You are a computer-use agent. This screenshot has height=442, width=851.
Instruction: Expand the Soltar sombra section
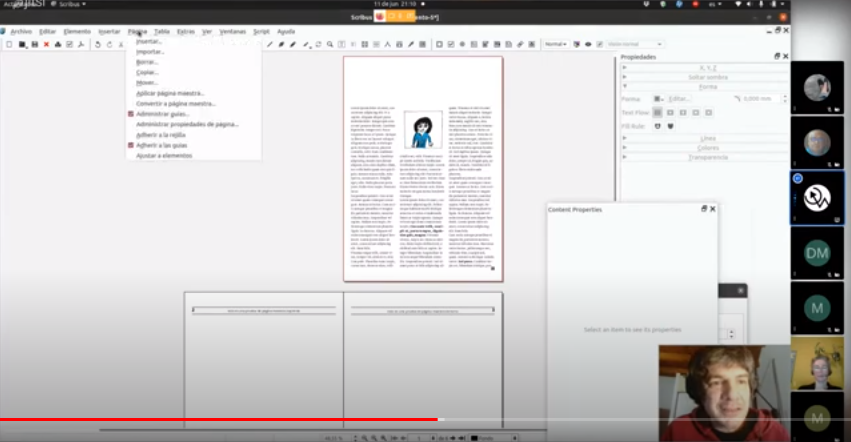pyautogui.click(x=704, y=77)
